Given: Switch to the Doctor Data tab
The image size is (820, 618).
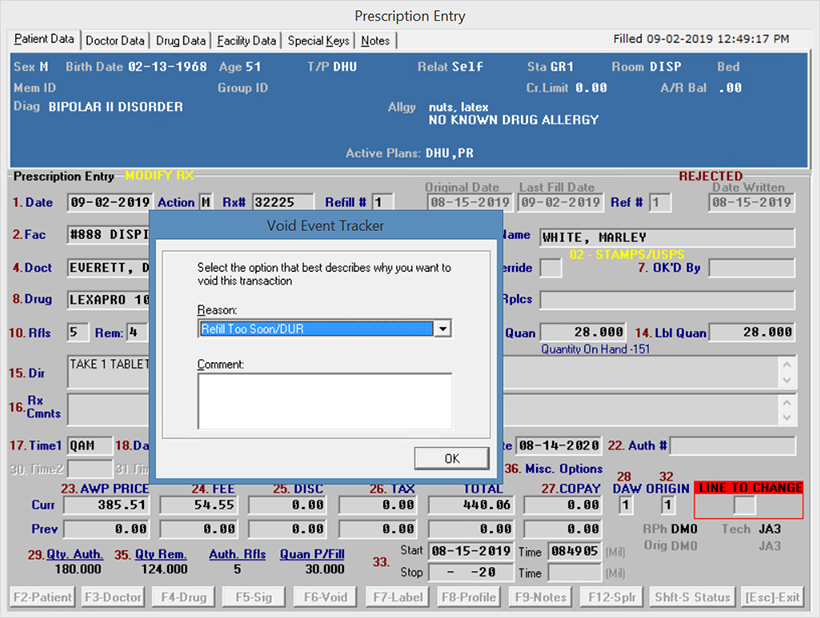Looking at the screenshot, I should click(115, 41).
